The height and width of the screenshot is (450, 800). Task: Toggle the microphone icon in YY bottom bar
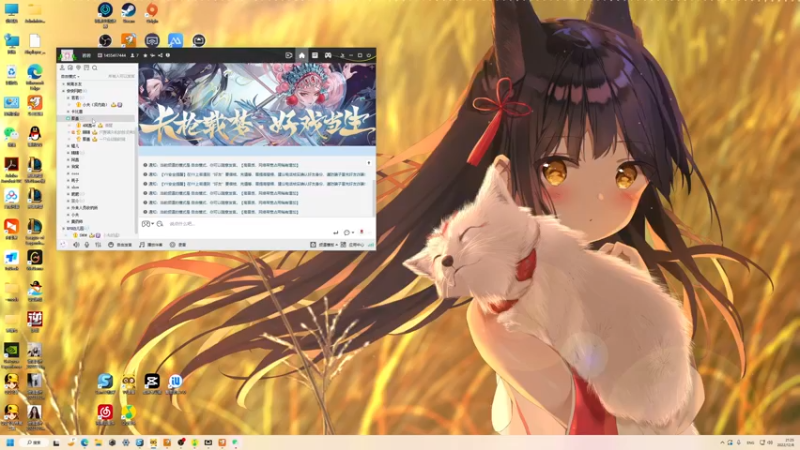(x=87, y=245)
